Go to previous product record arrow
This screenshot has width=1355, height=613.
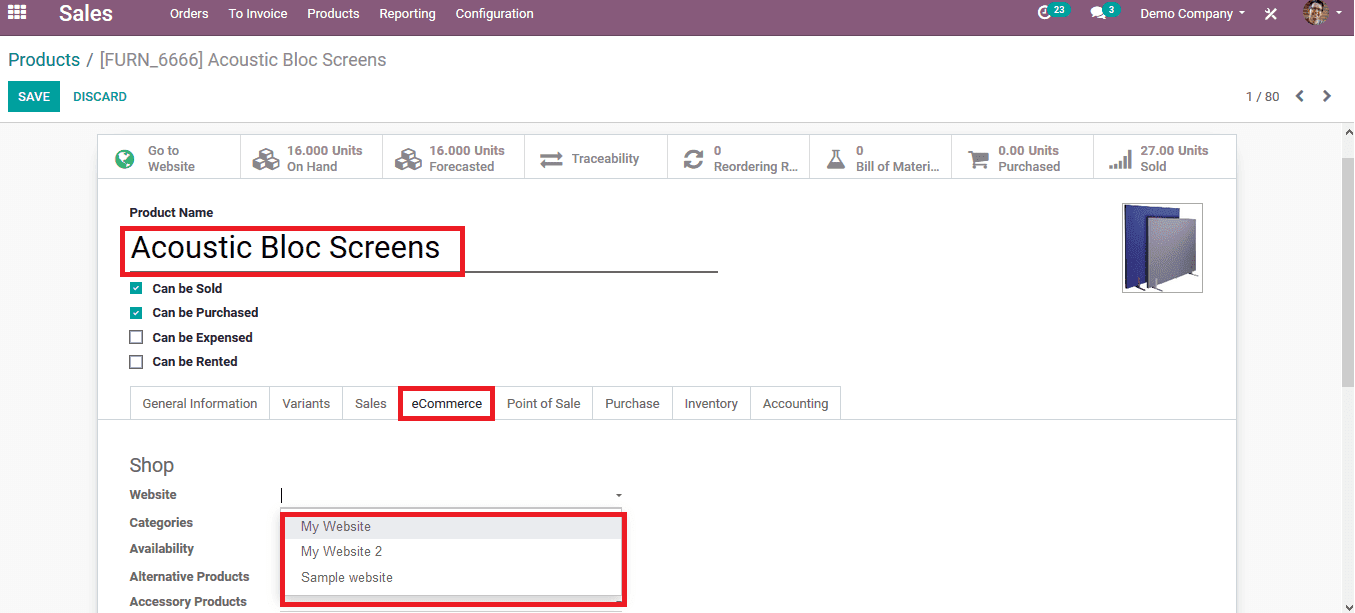point(1300,96)
